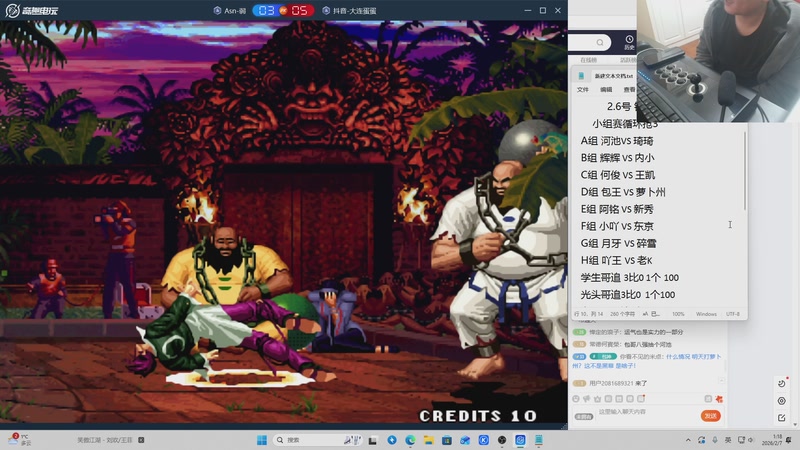
Task: Open the 文件 menu in Notepad
Action: [x=583, y=90]
